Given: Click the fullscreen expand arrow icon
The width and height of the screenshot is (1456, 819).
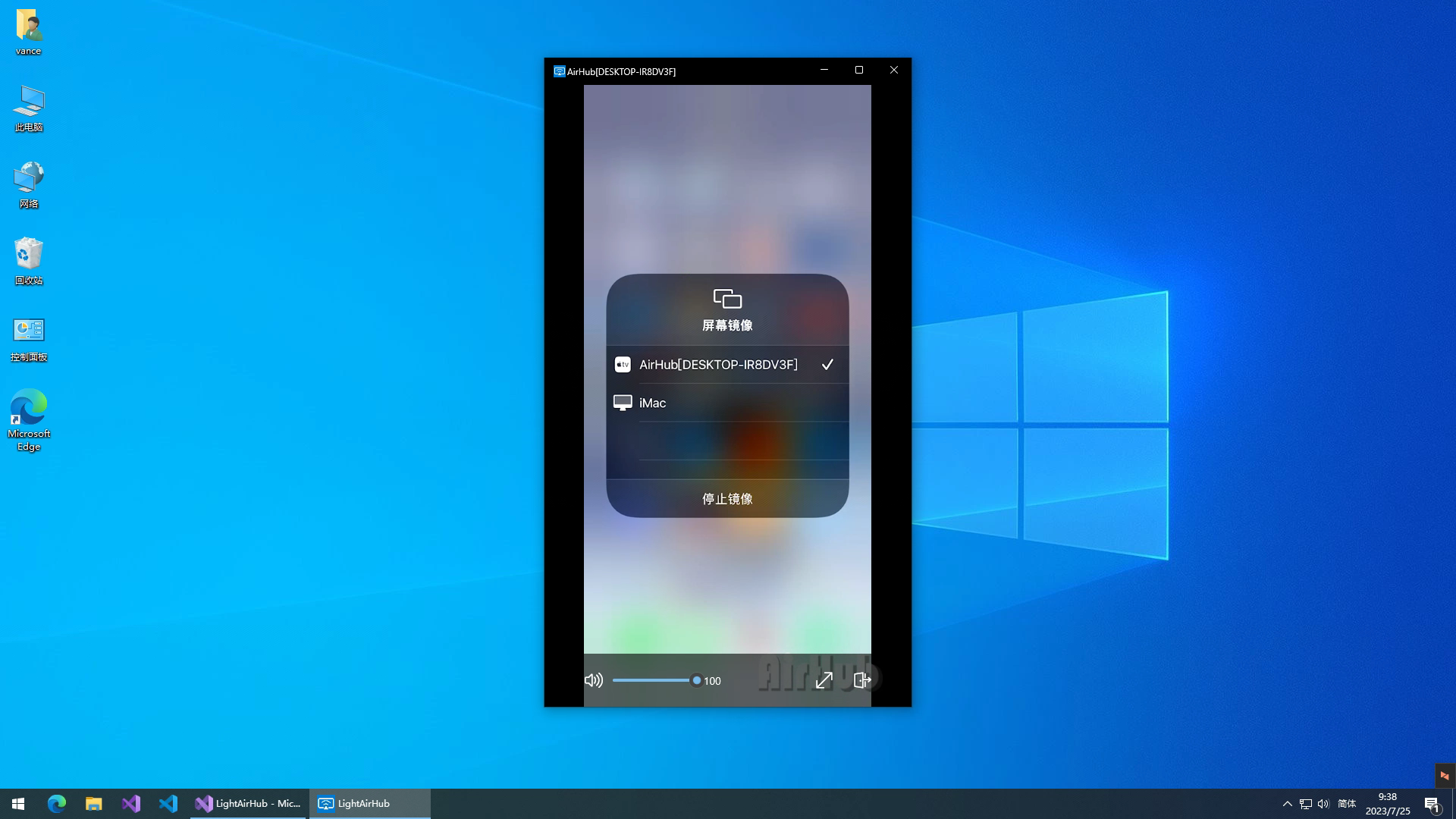Looking at the screenshot, I should tap(824, 680).
